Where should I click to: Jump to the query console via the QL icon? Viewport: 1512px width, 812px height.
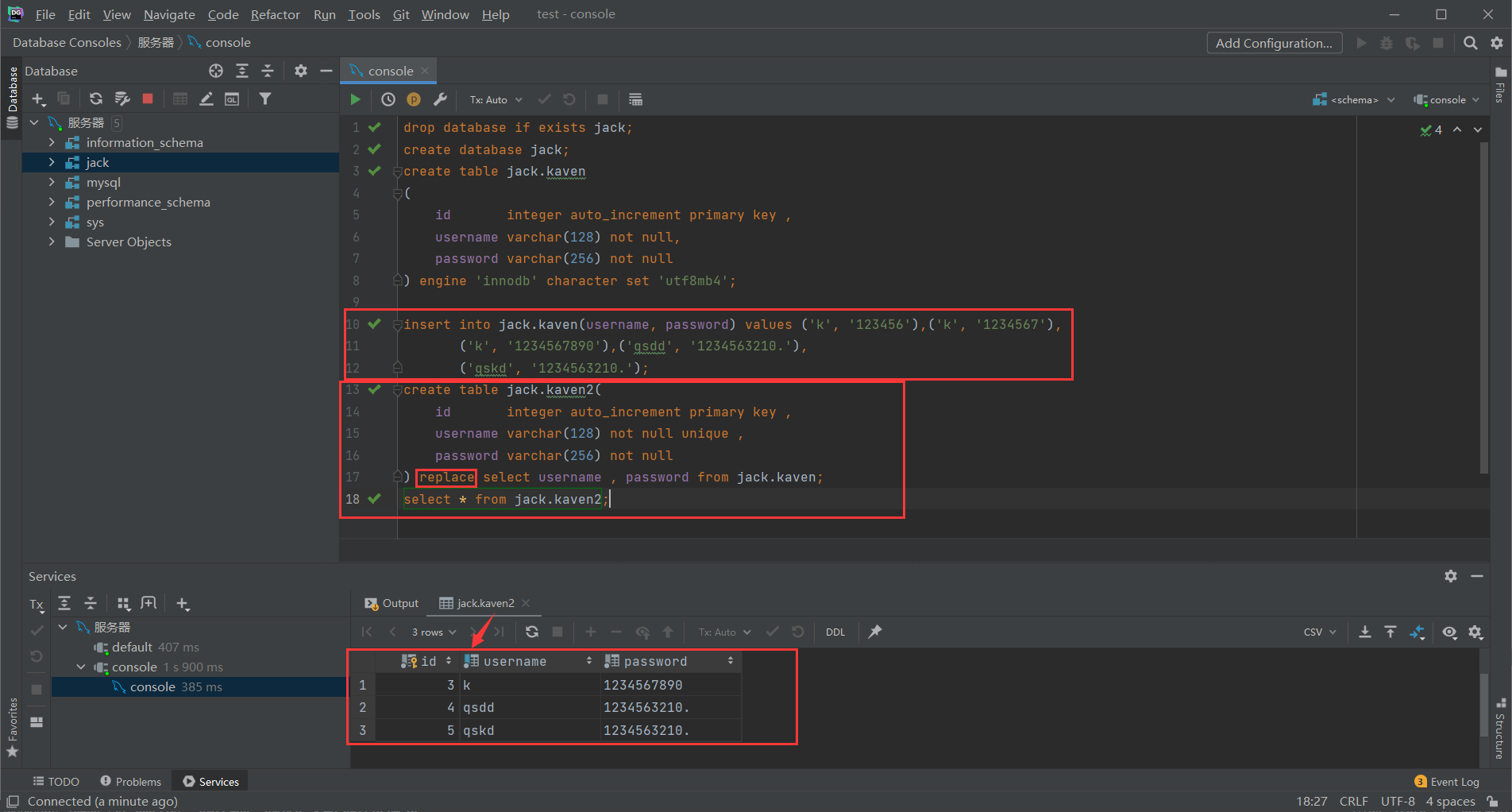(232, 99)
